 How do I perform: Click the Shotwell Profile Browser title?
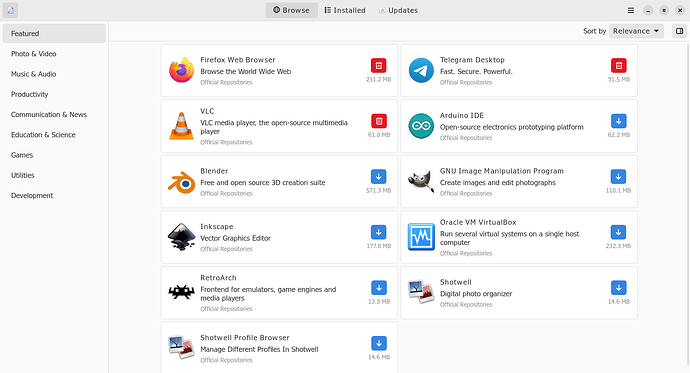[245, 337]
